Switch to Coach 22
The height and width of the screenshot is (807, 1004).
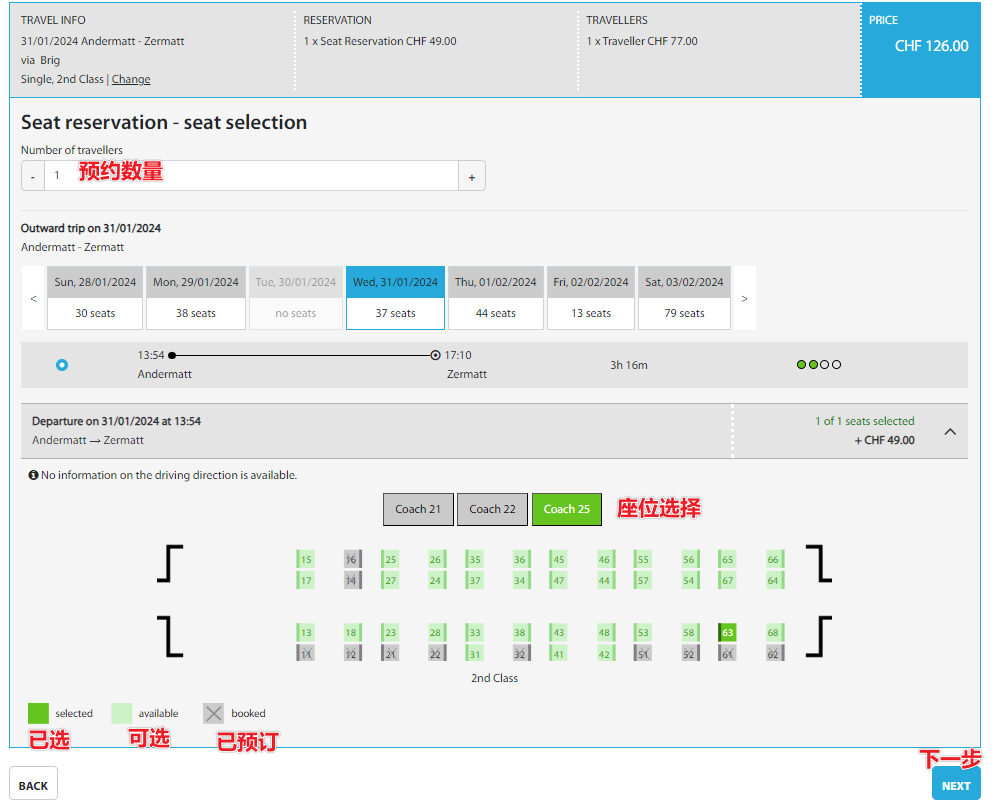tap(492, 509)
